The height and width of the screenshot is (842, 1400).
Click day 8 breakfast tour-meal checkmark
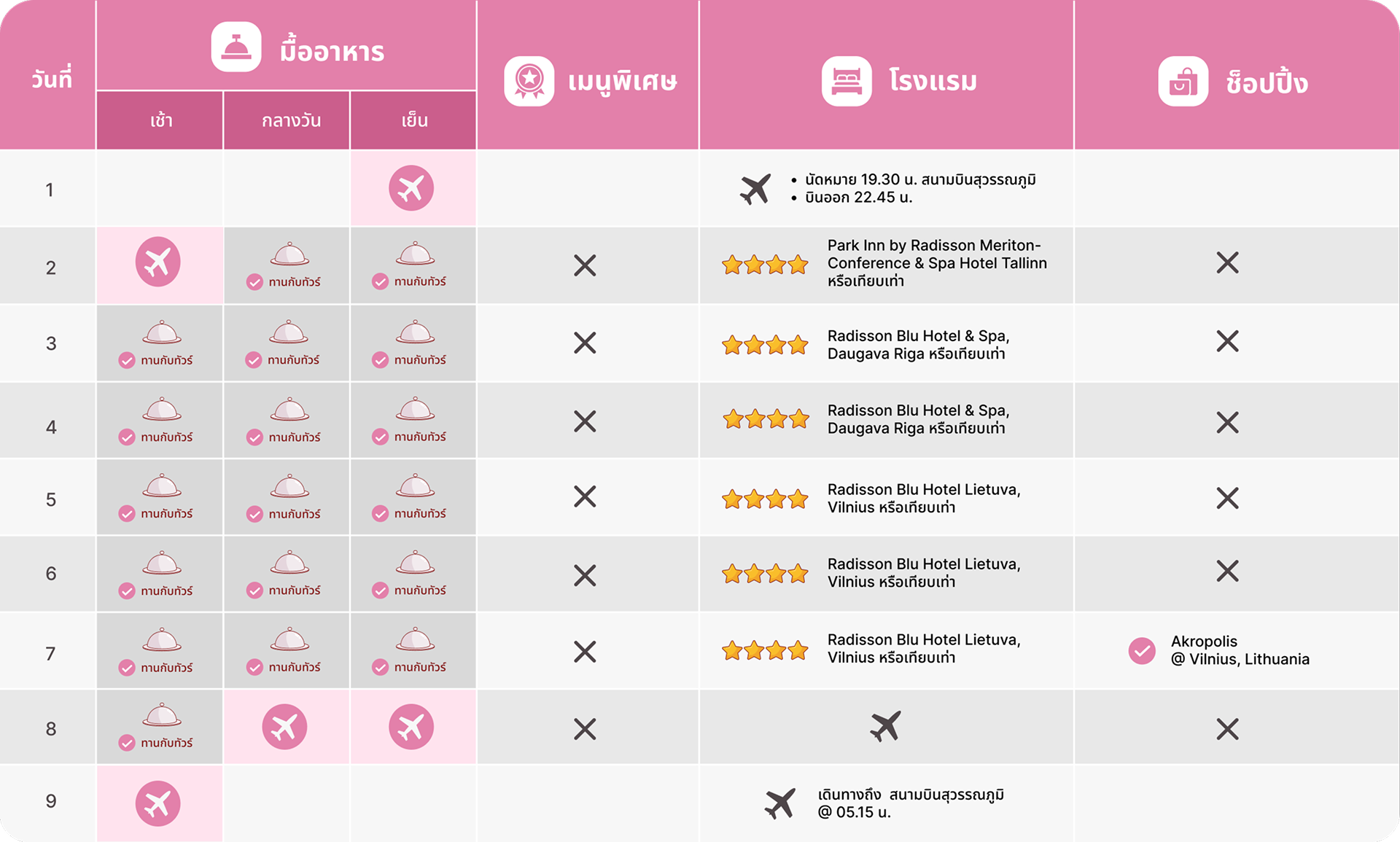tap(128, 743)
